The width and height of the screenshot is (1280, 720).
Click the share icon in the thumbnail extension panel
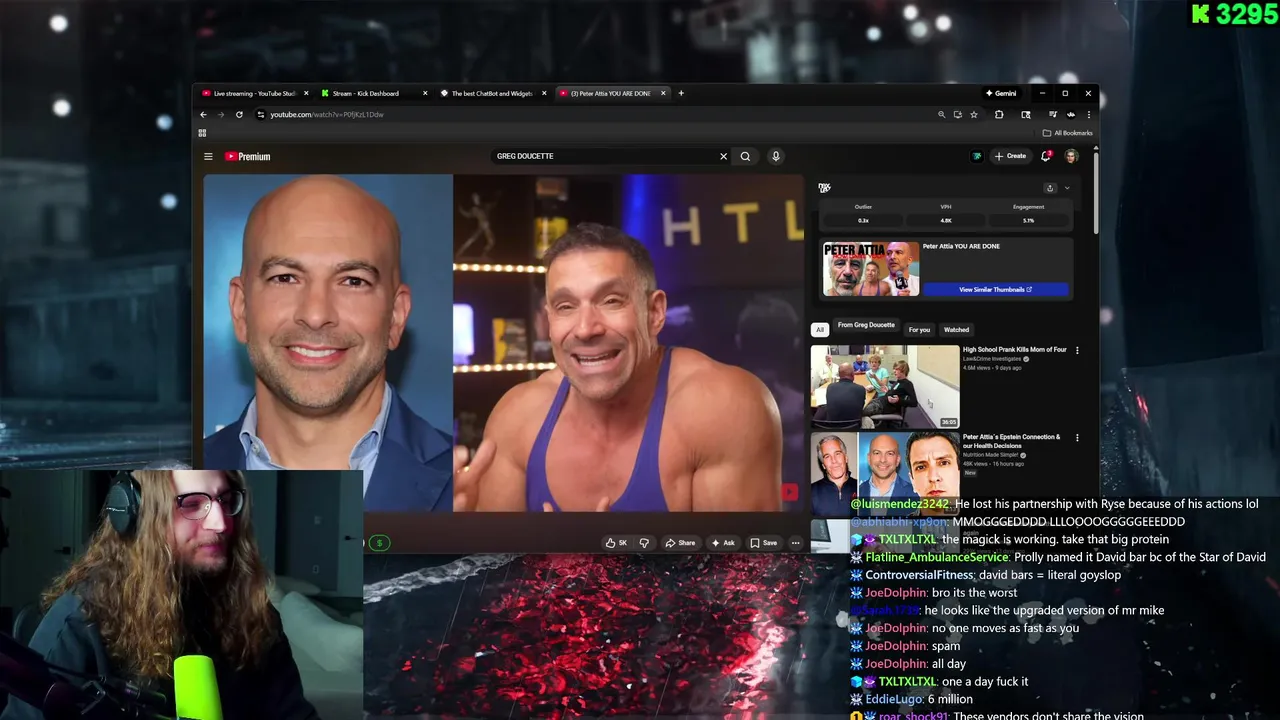click(x=1050, y=188)
